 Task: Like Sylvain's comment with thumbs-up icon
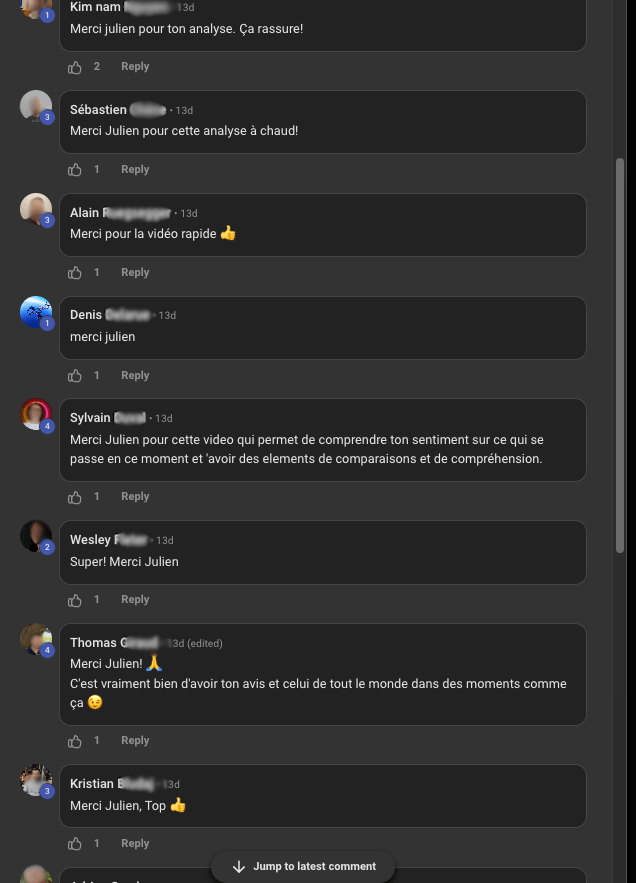pyautogui.click(x=75, y=497)
